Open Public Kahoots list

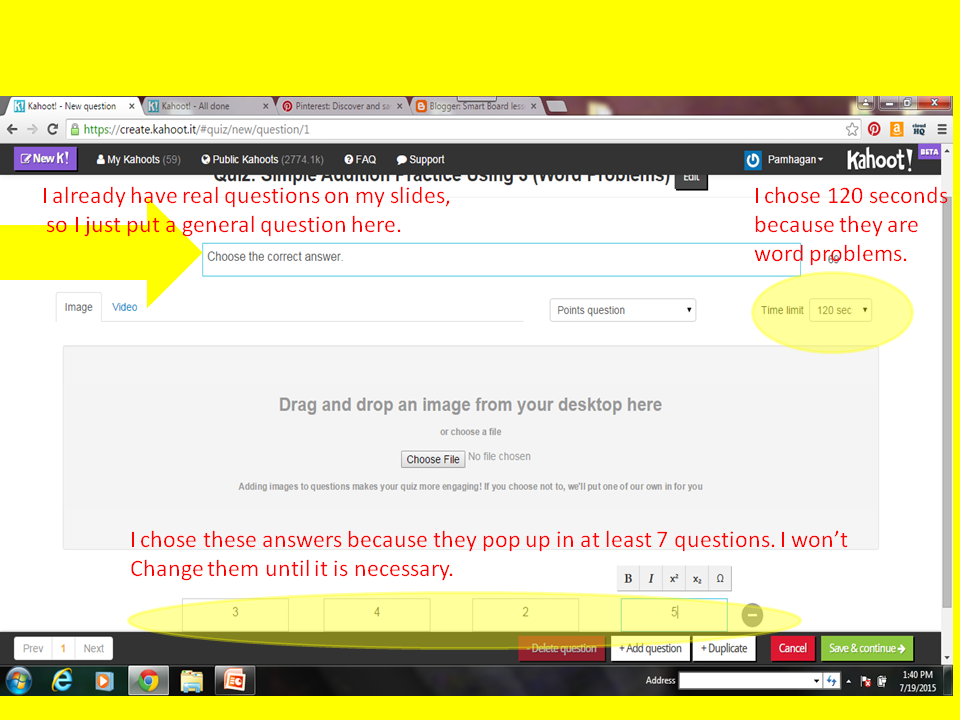(262, 160)
